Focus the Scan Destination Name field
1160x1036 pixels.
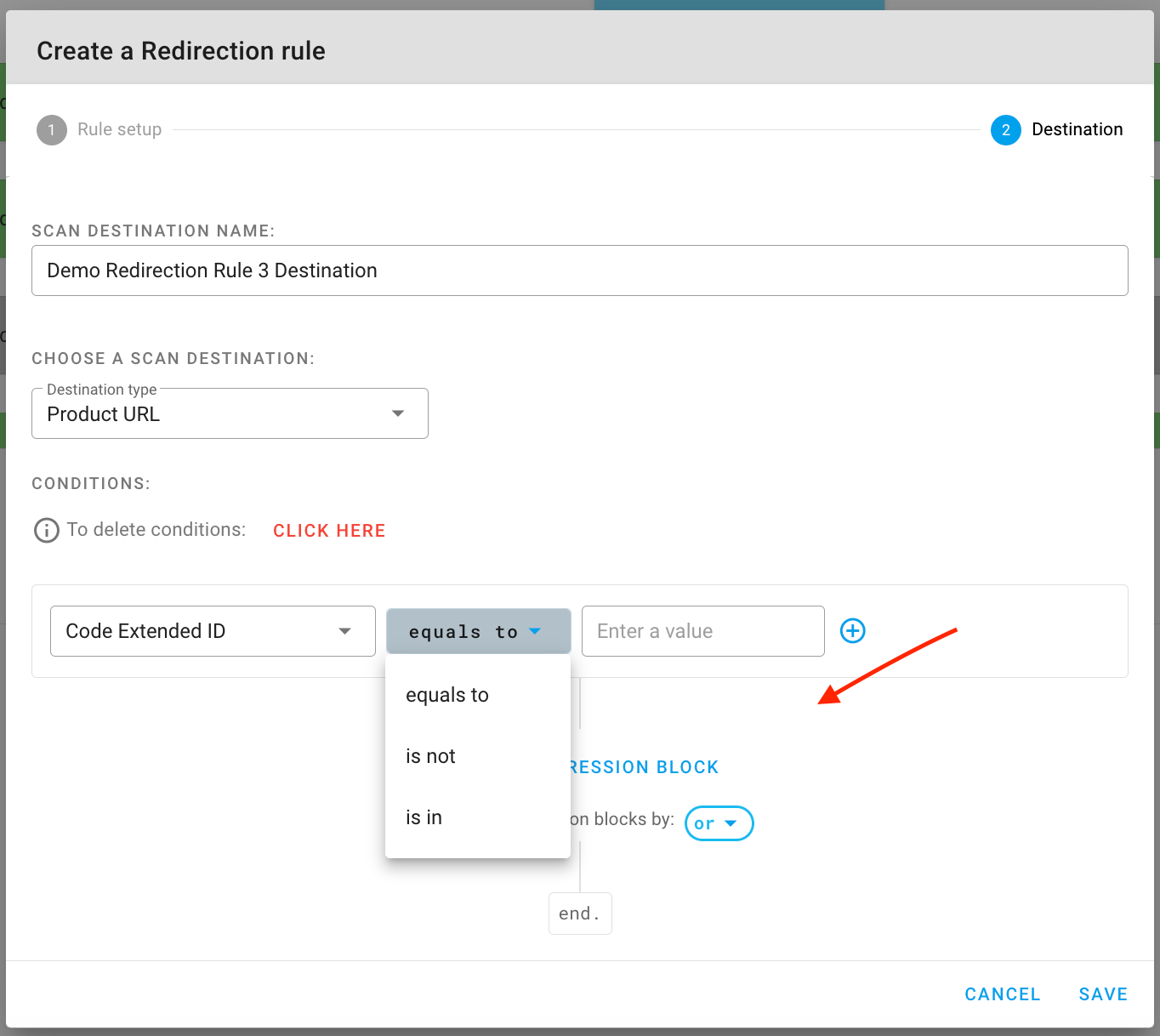[x=579, y=270]
